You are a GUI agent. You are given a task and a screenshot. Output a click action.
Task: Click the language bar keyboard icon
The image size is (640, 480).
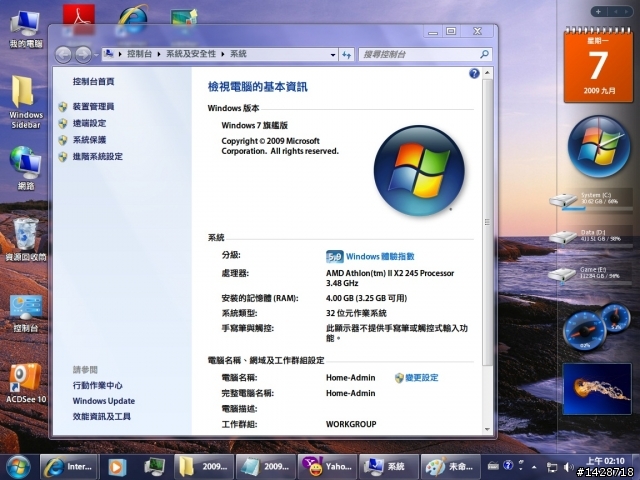tap(493, 466)
